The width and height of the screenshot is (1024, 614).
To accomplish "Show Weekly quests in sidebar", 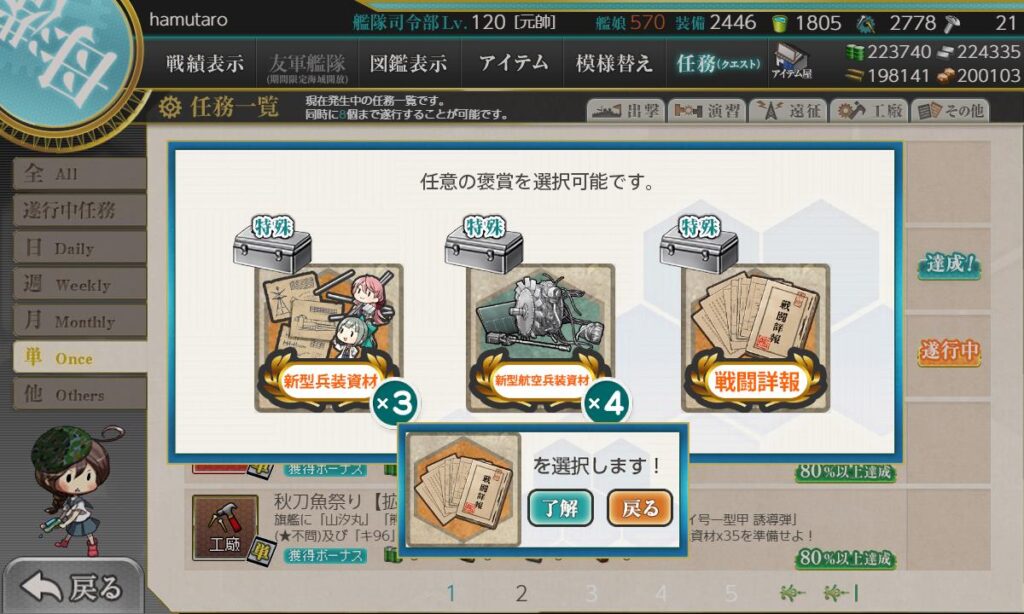I will coord(79,284).
